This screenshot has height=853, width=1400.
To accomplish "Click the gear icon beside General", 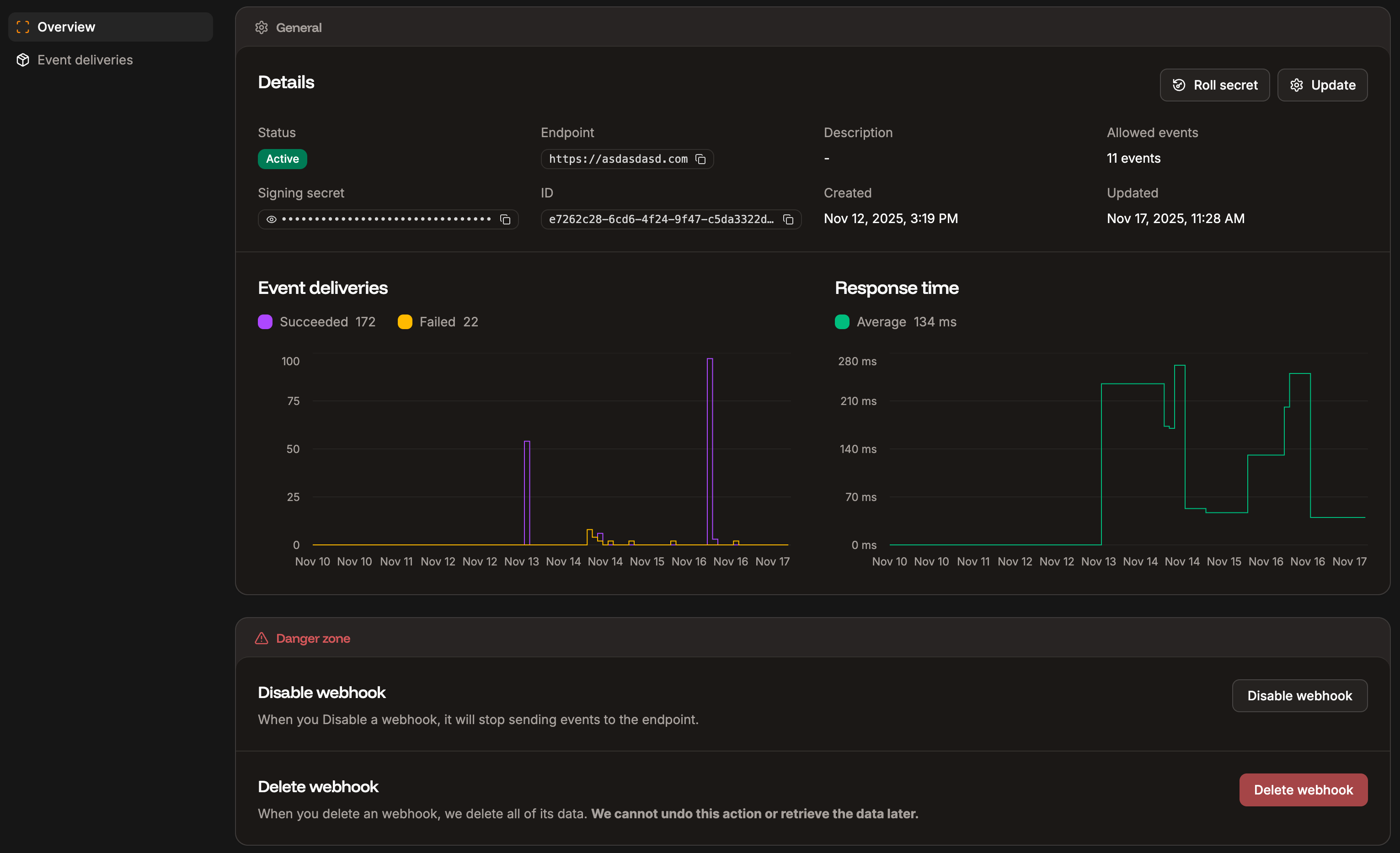I will coord(262,27).
